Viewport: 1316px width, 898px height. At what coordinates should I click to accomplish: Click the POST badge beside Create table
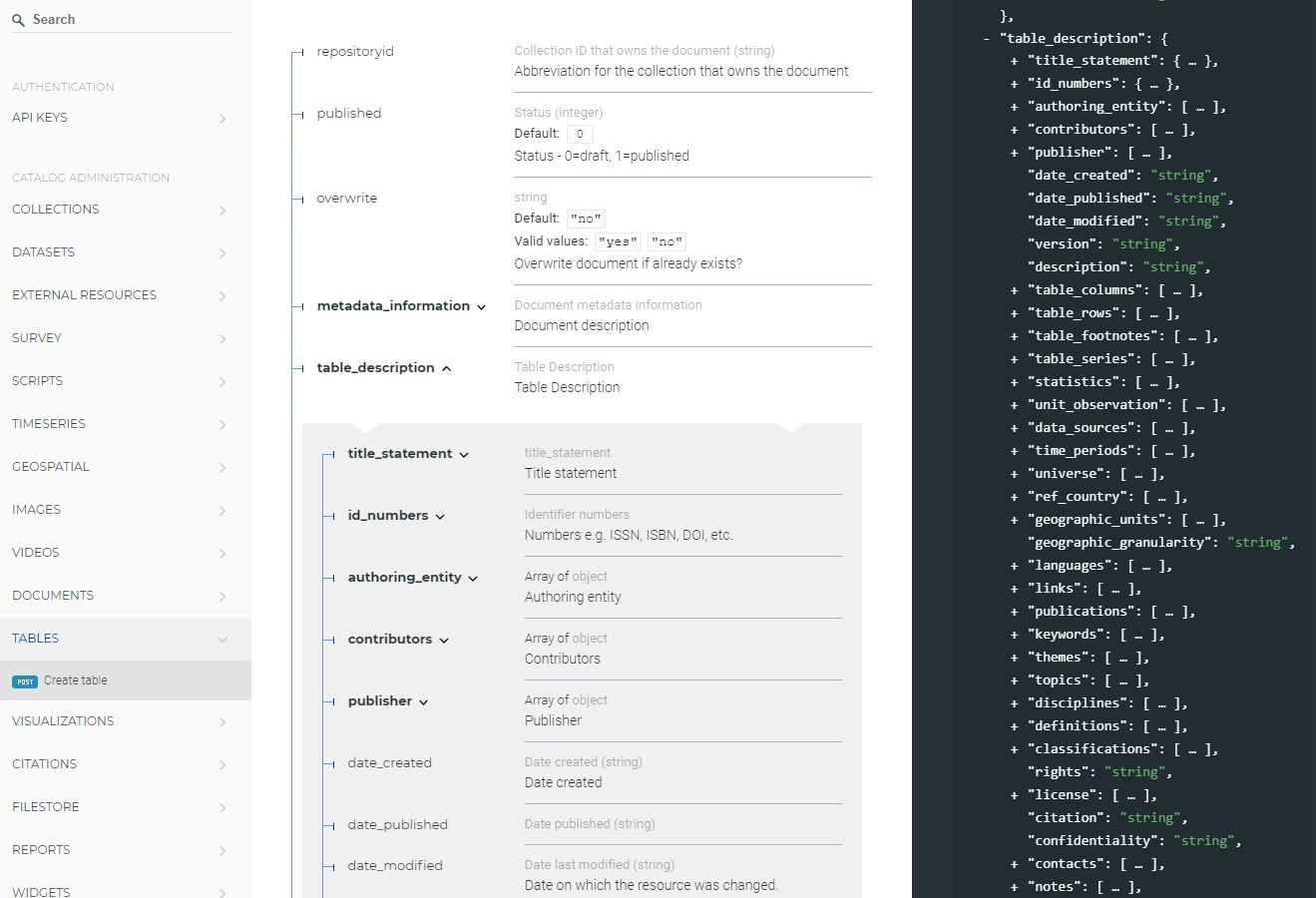click(25, 681)
